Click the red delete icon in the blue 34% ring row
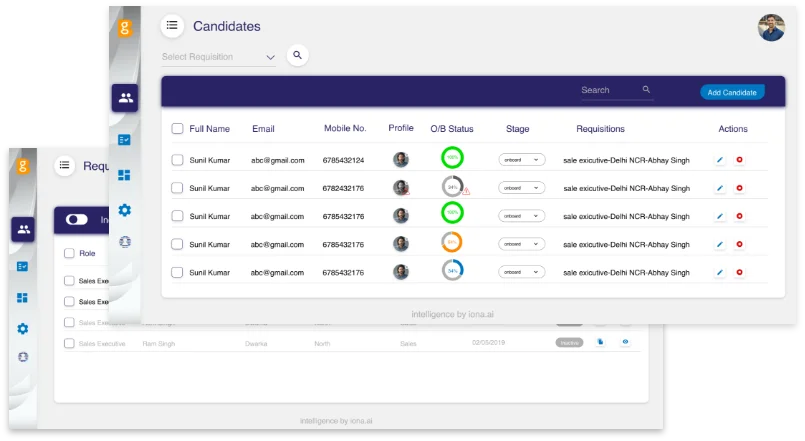Viewport: 805px width, 441px height. (x=739, y=272)
